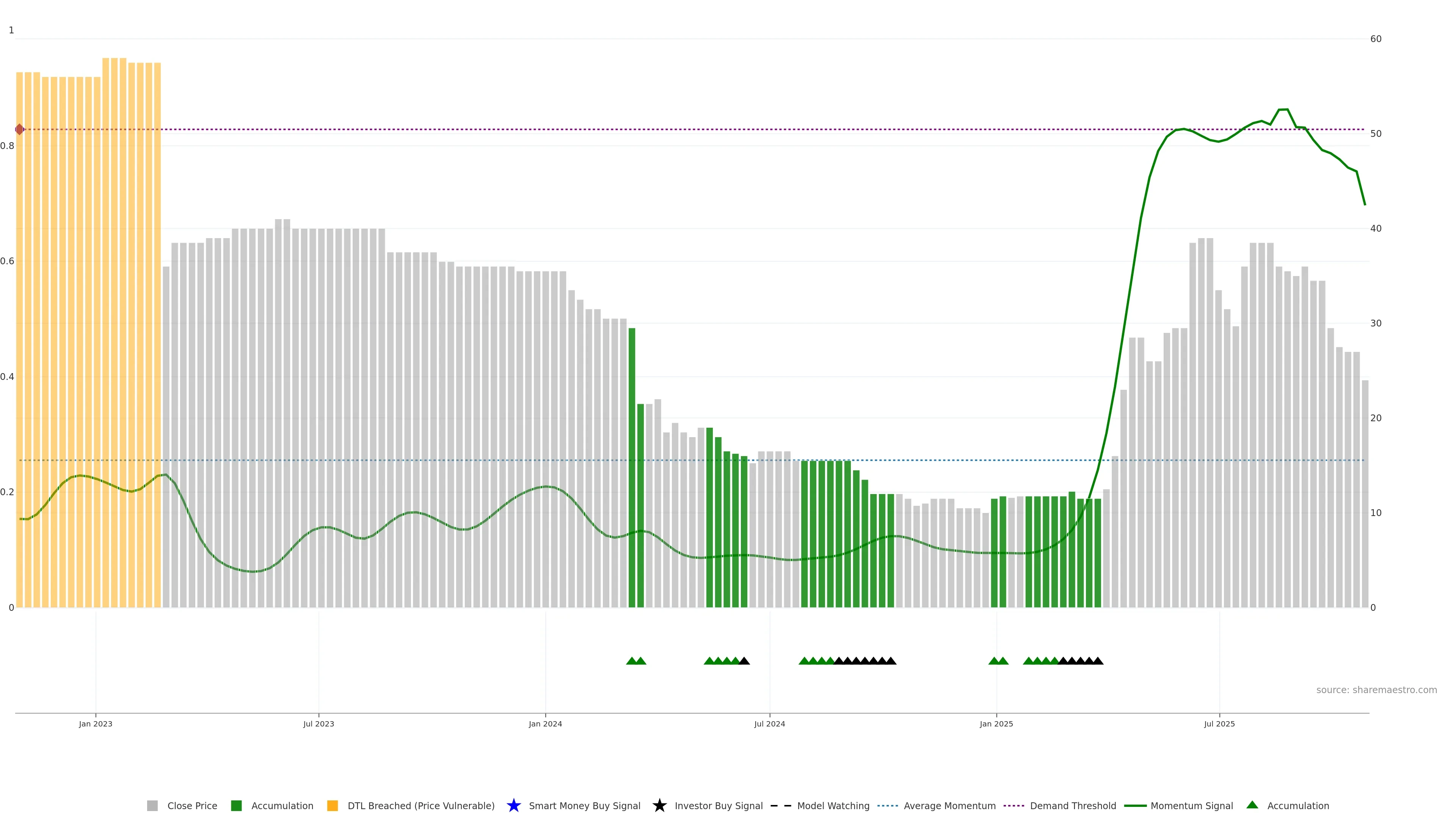Click the orange DTL Breached legend swatch
Screen dimensions: 1456x819
click(333, 806)
